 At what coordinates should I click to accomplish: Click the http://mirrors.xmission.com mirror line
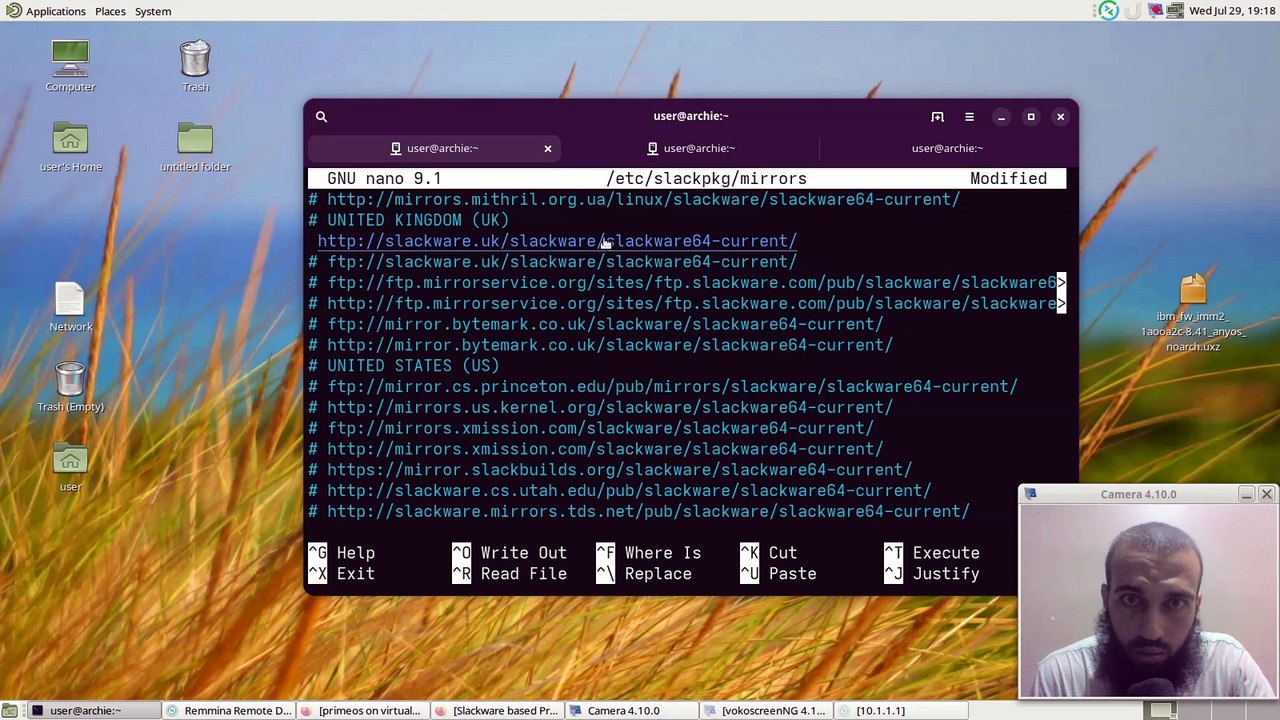pos(596,449)
